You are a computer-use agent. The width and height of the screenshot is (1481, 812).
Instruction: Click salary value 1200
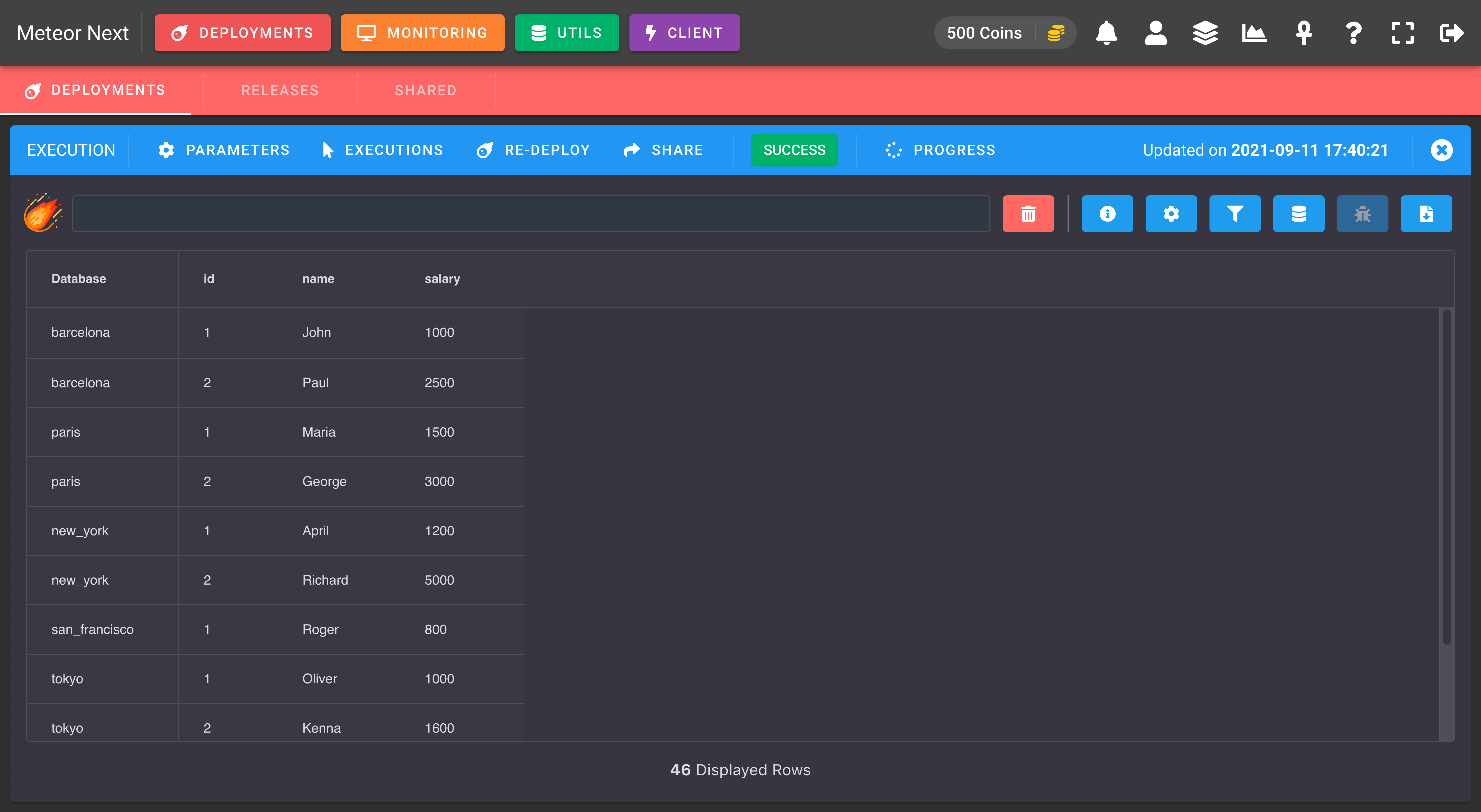point(439,531)
